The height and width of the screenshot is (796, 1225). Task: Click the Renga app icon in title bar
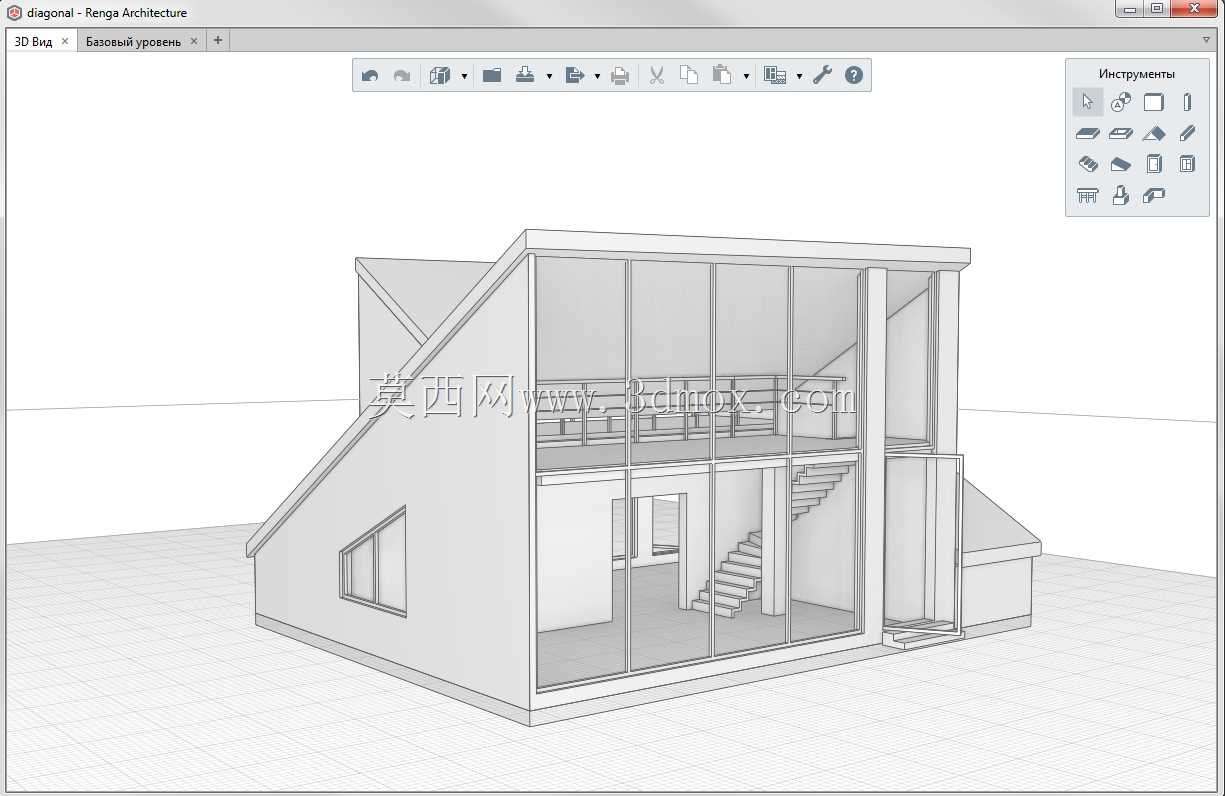[14, 13]
